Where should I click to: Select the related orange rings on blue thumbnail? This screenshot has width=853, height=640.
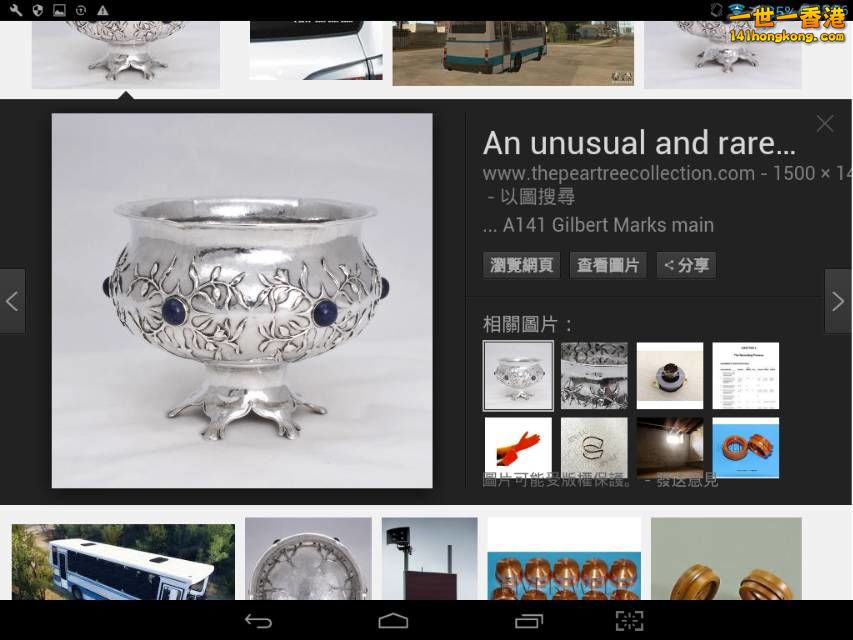745,448
